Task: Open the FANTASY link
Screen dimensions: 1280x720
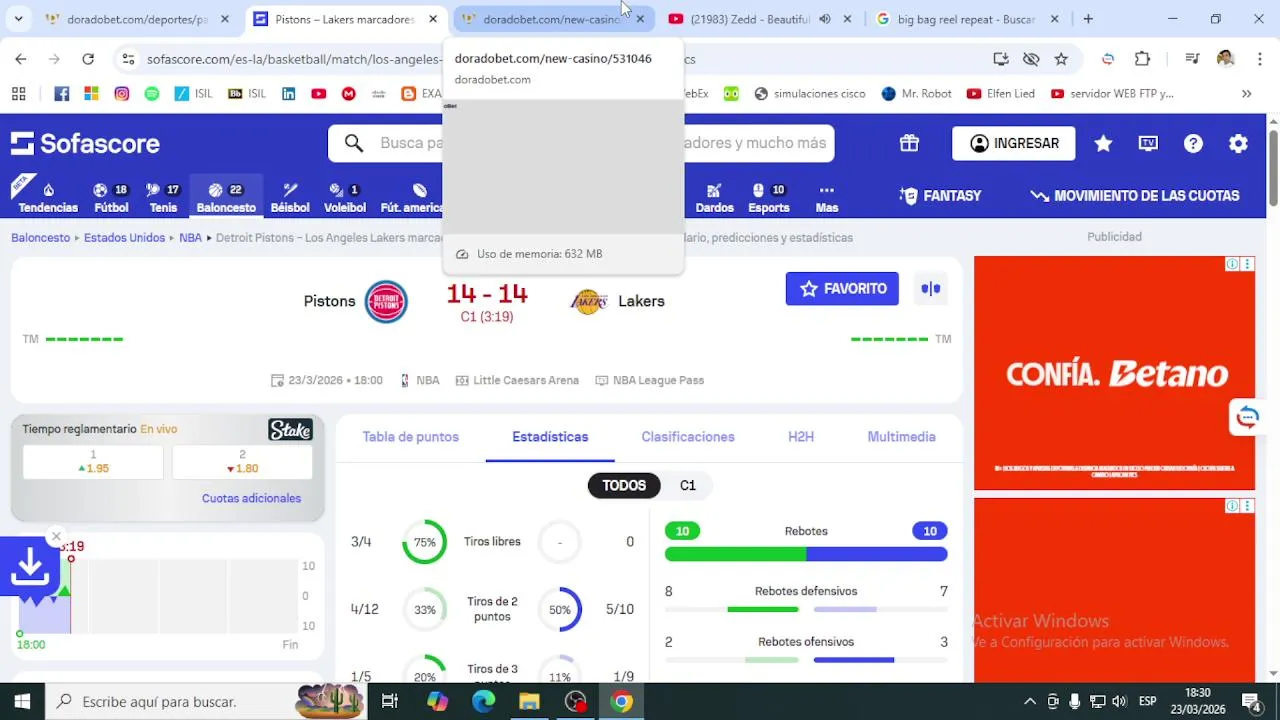Action: pos(940,196)
